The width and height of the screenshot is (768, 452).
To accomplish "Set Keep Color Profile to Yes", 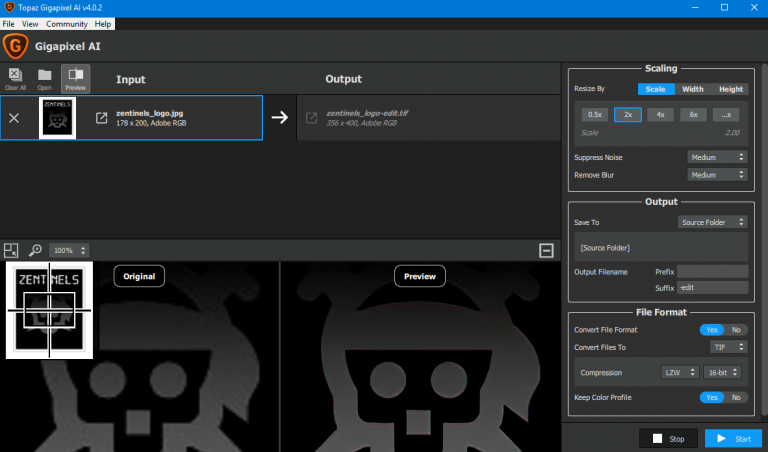I will click(x=712, y=397).
